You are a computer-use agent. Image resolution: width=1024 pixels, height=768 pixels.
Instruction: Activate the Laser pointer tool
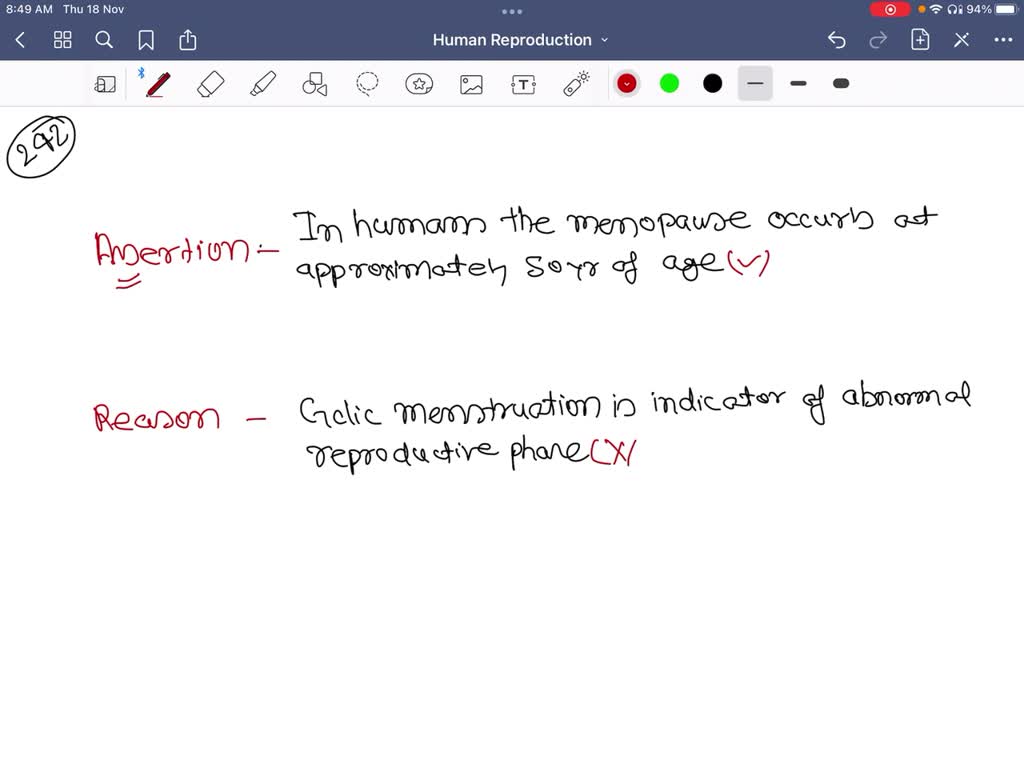coord(576,84)
